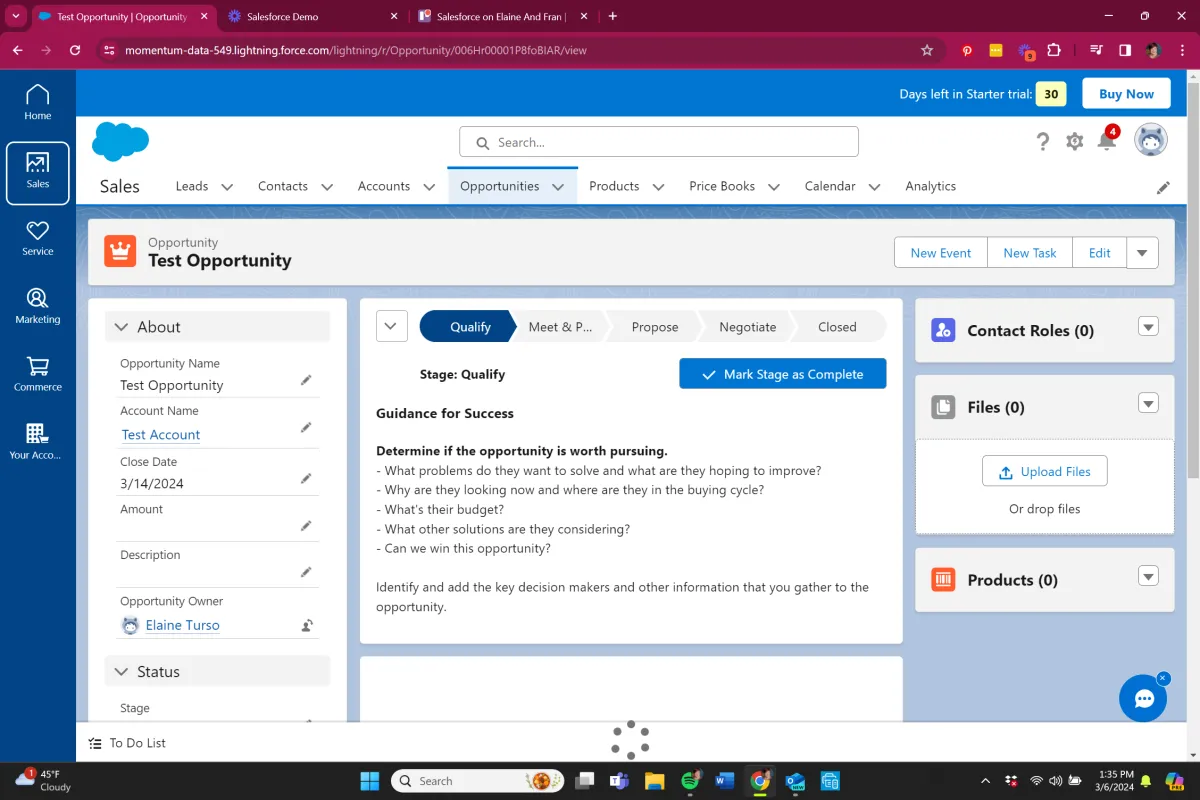The height and width of the screenshot is (800, 1200).
Task: Open the Service app icon
Action: (37, 239)
